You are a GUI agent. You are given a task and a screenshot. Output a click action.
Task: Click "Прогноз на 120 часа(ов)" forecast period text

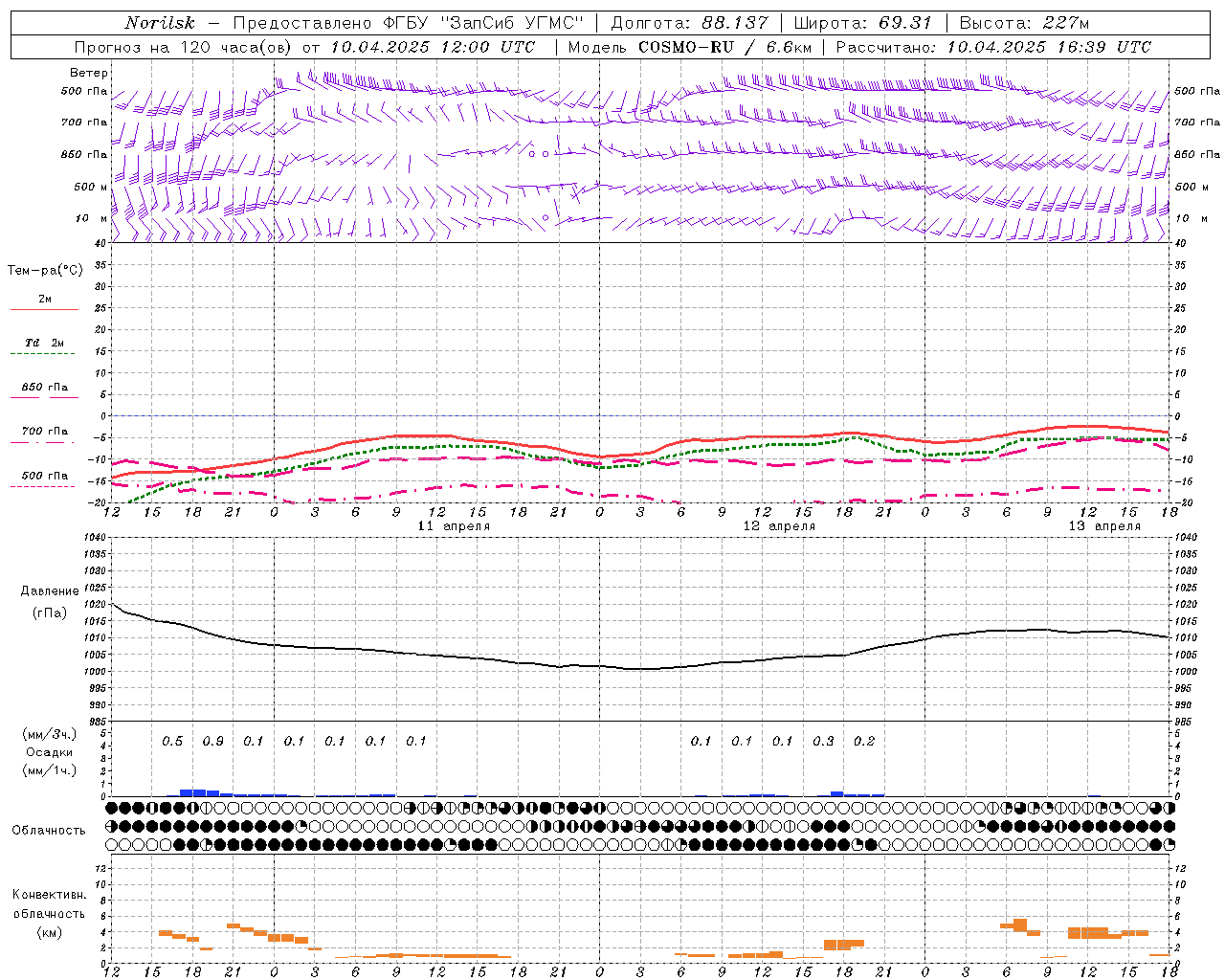(184, 47)
